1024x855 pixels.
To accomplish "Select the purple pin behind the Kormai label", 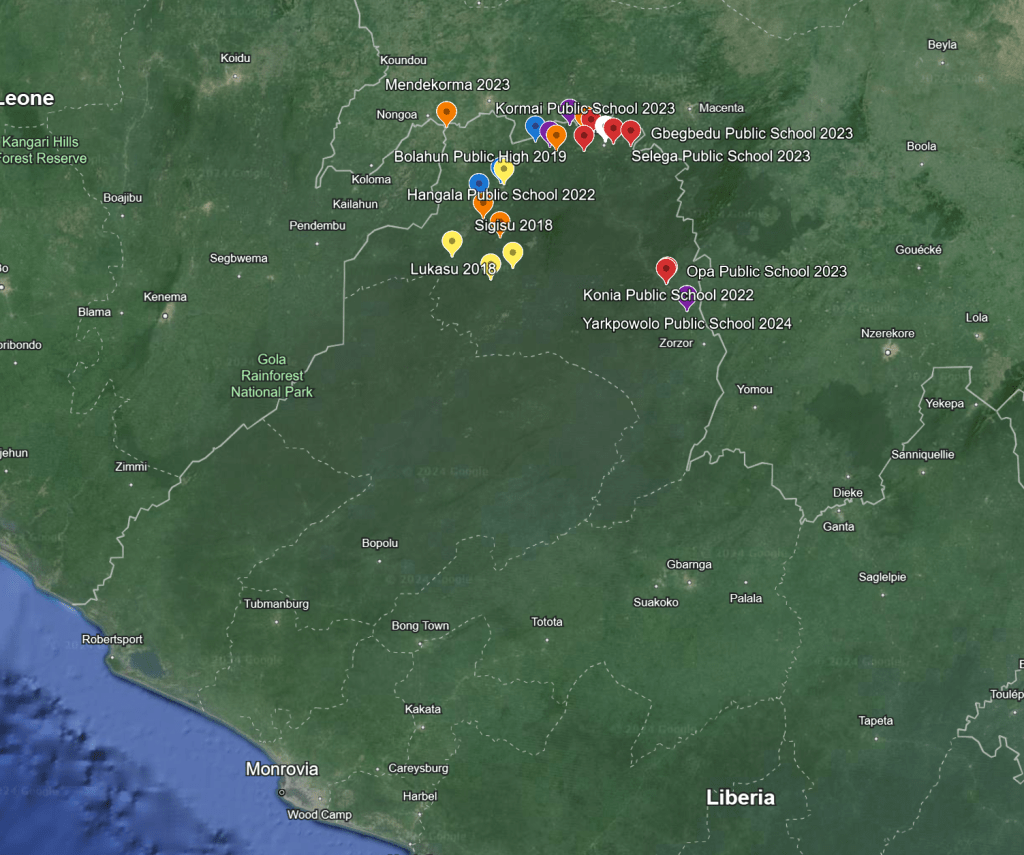I will coord(568,107).
